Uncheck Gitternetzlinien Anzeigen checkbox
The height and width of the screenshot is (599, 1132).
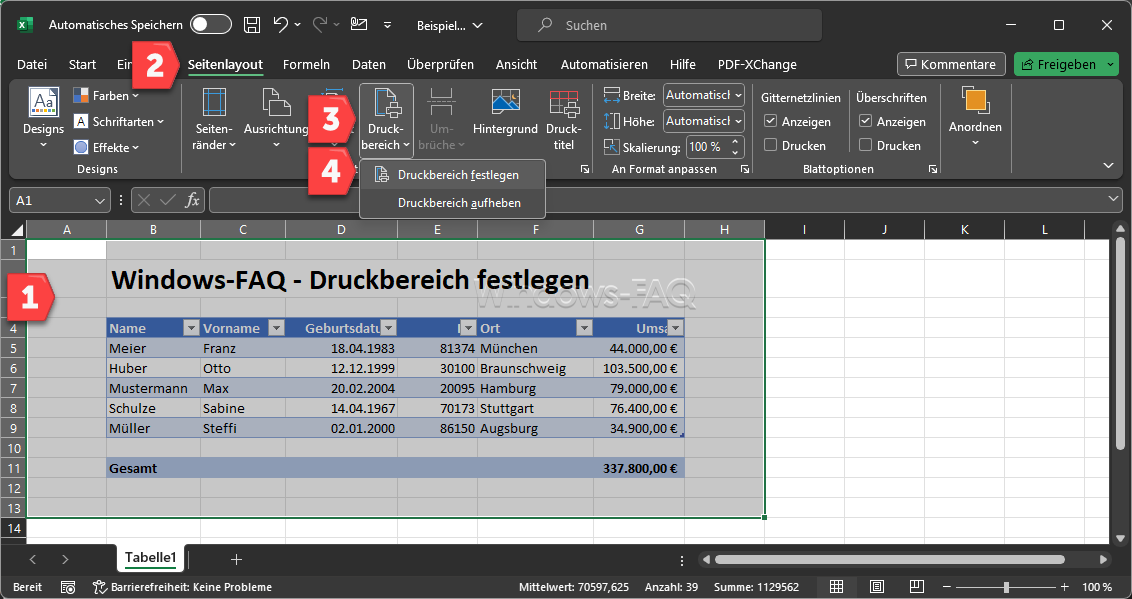click(770, 121)
